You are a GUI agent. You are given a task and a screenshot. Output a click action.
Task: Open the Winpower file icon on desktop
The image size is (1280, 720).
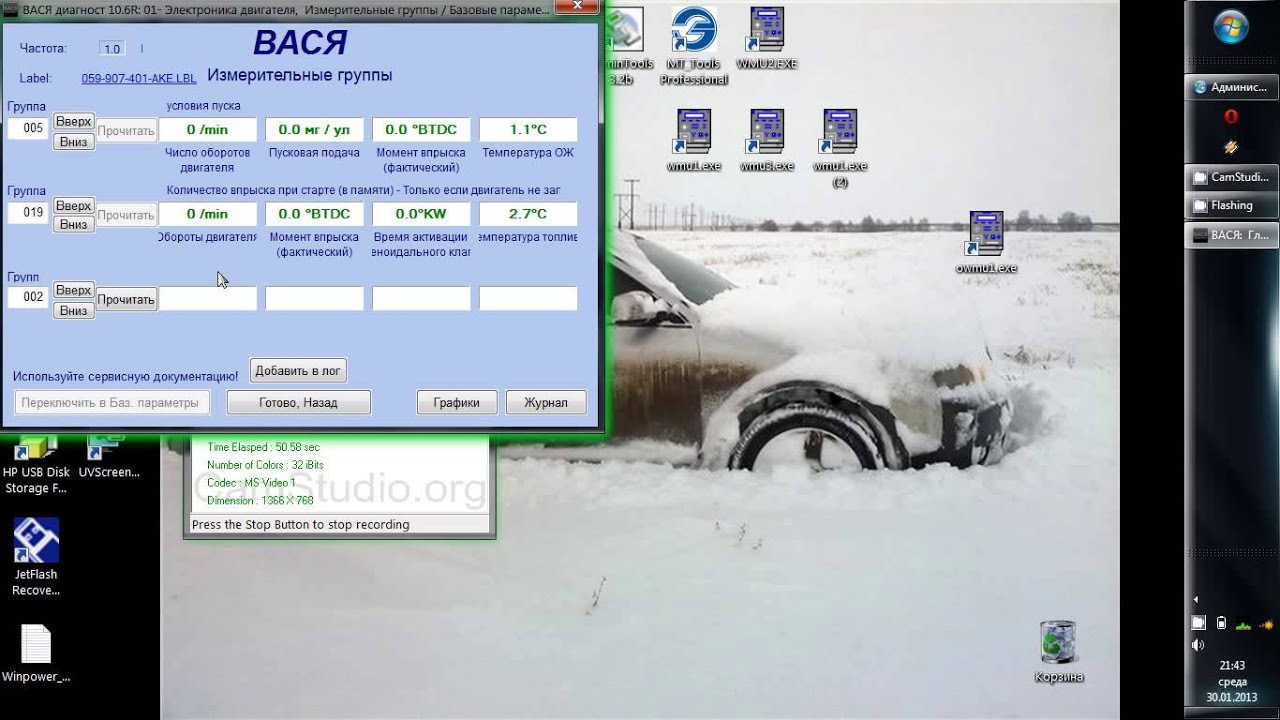point(36,655)
